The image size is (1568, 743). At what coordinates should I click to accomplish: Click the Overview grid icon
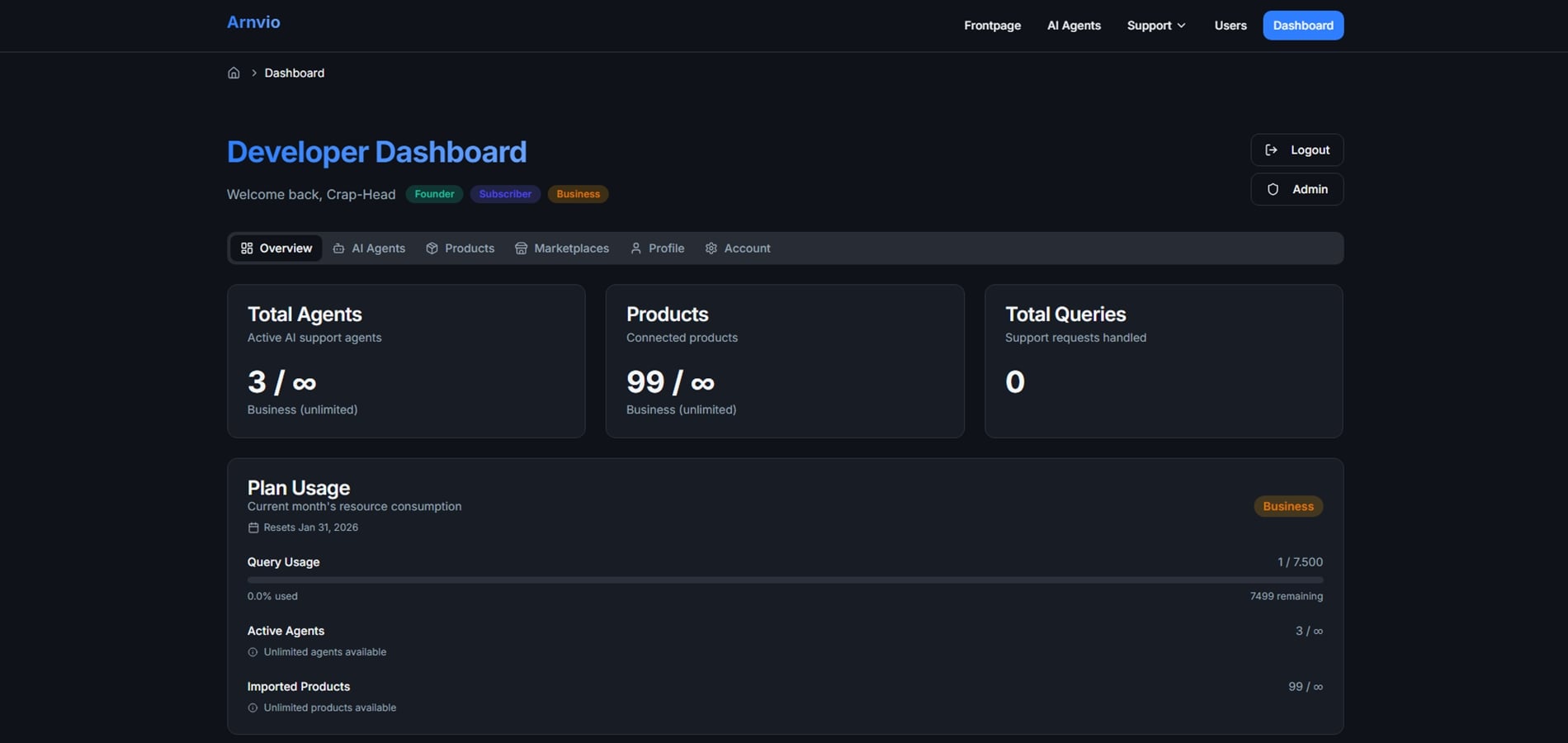pos(247,248)
